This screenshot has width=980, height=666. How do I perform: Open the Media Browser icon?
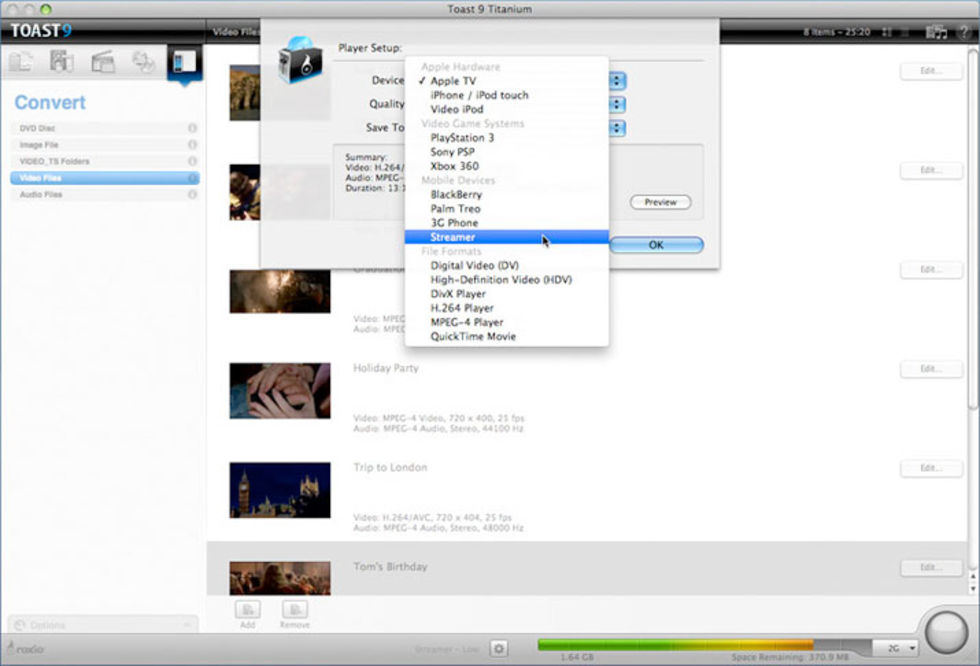click(x=936, y=32)
